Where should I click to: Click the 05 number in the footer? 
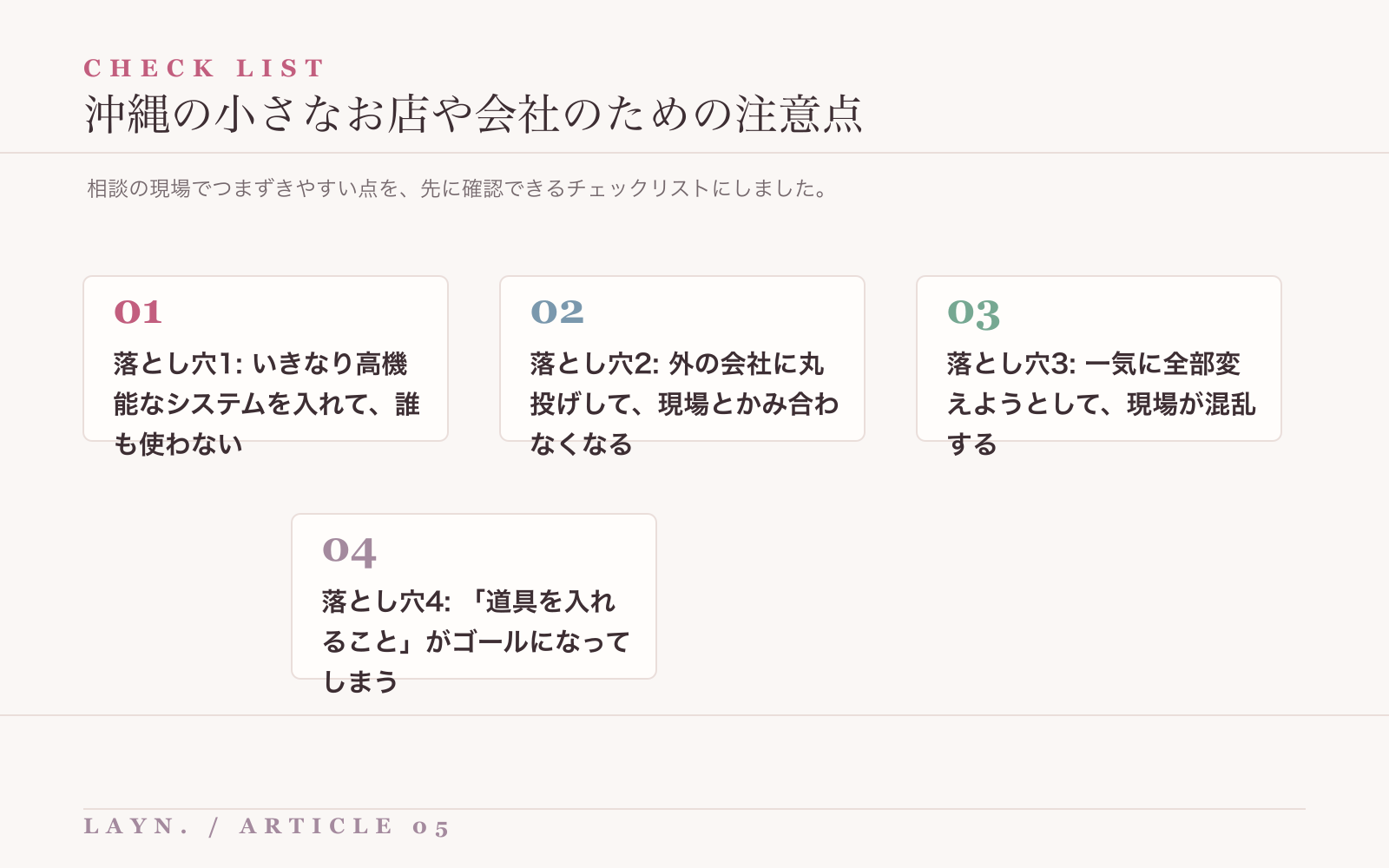(x=431, y=827)
